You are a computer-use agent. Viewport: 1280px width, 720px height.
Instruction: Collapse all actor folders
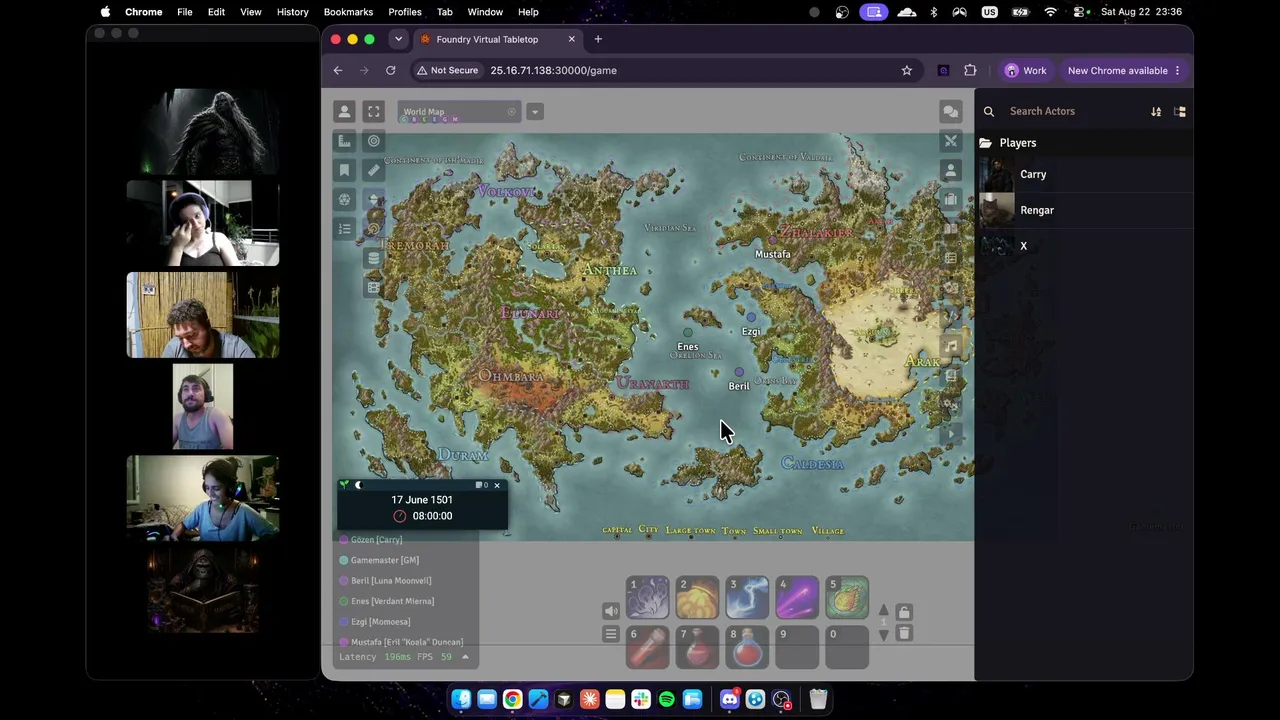click(x=1180, y=112)
